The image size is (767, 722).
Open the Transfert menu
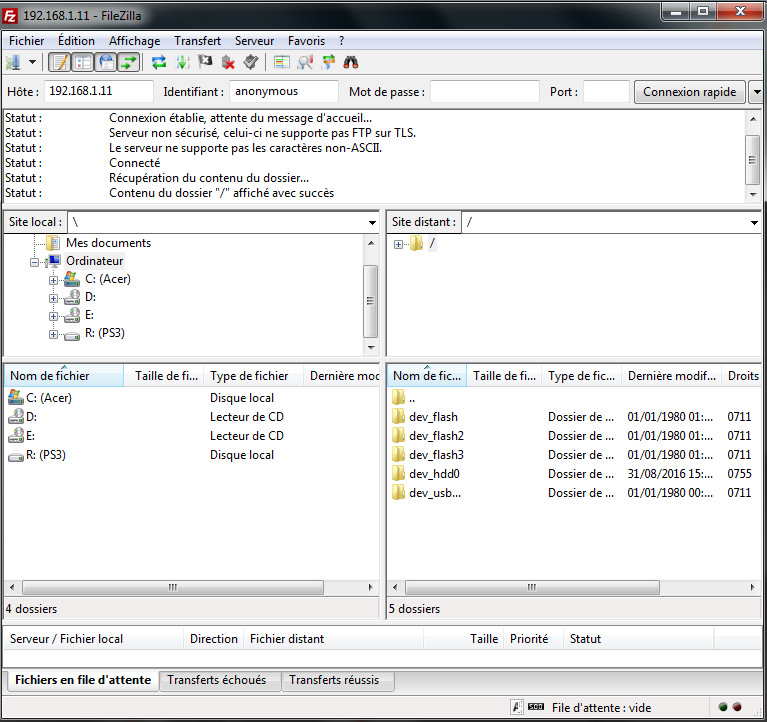tap(198, 41)
